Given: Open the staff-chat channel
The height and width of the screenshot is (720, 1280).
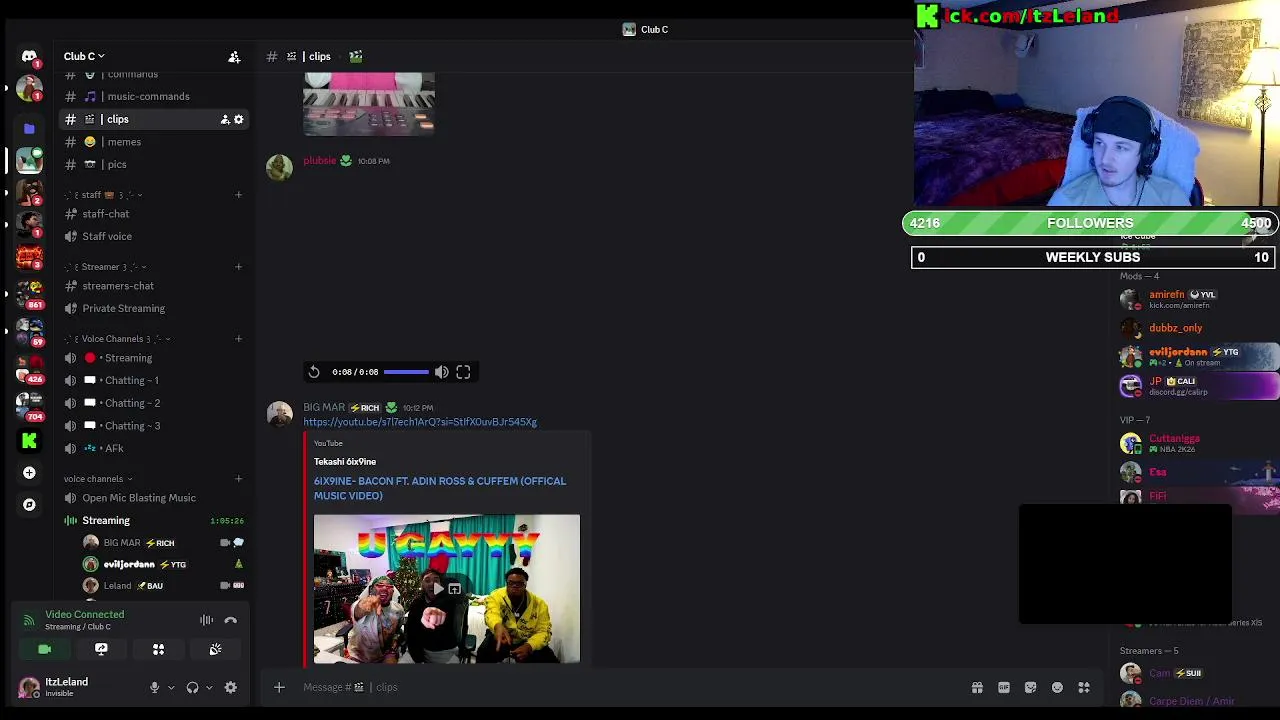Looking at the screenshot, I should click(153, 214).
